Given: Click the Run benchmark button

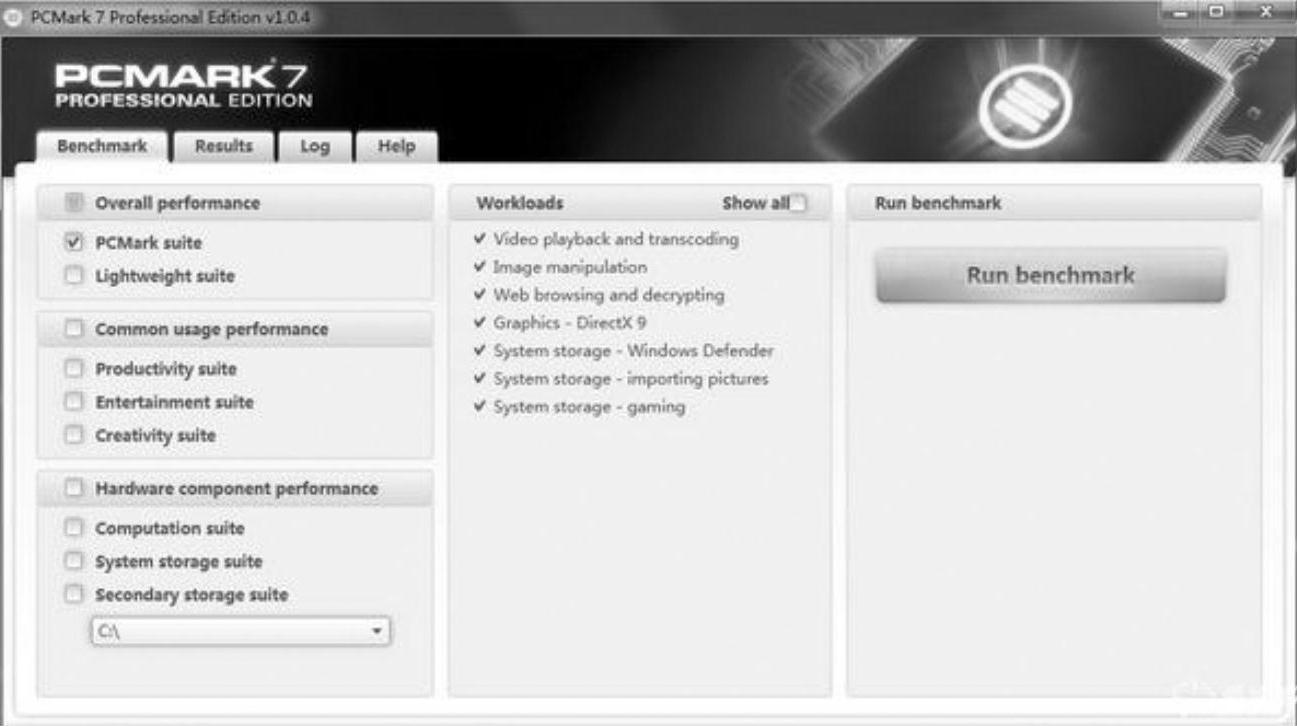Looking at the screenshot, I should click(1050, 275).
